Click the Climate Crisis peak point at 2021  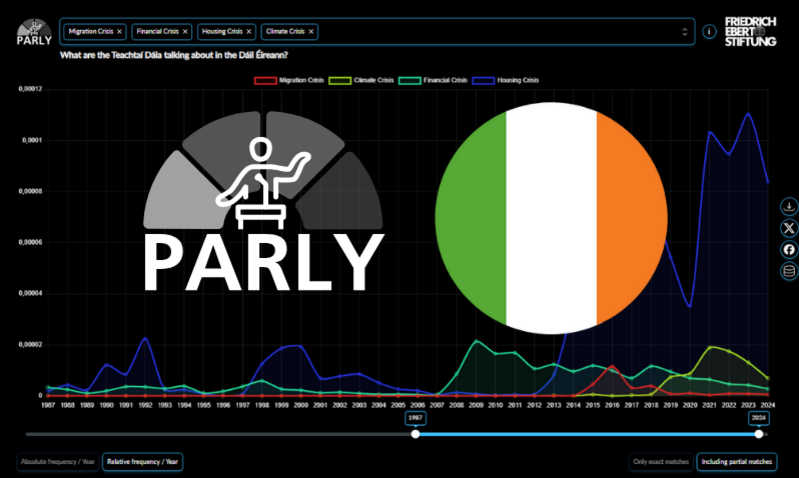tap(710, 348)
